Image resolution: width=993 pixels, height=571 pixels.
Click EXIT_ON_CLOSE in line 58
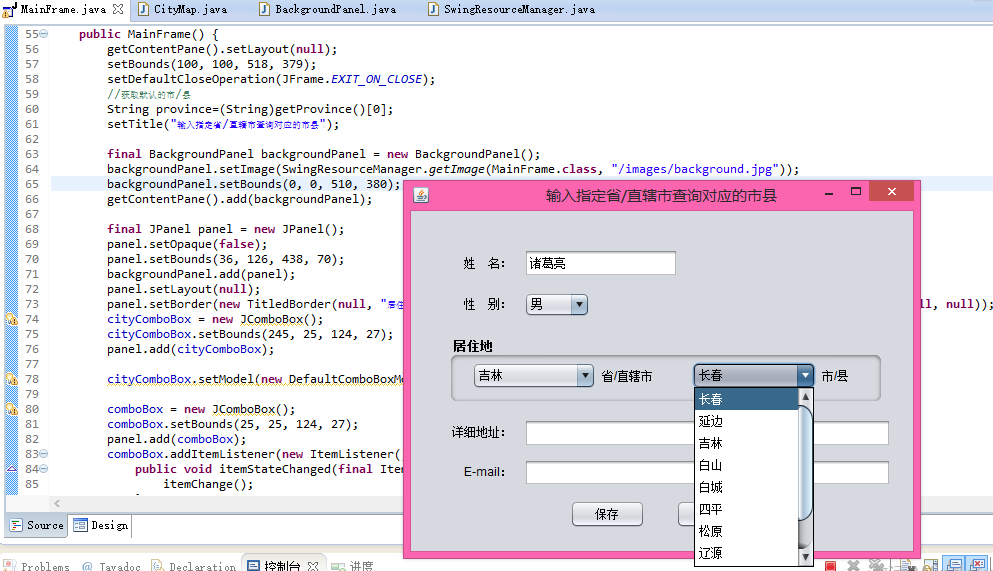pos(376,79)
